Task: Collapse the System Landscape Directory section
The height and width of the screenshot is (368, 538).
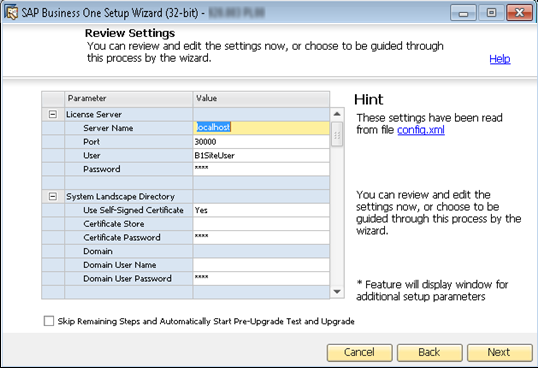Action: point(52,197)
